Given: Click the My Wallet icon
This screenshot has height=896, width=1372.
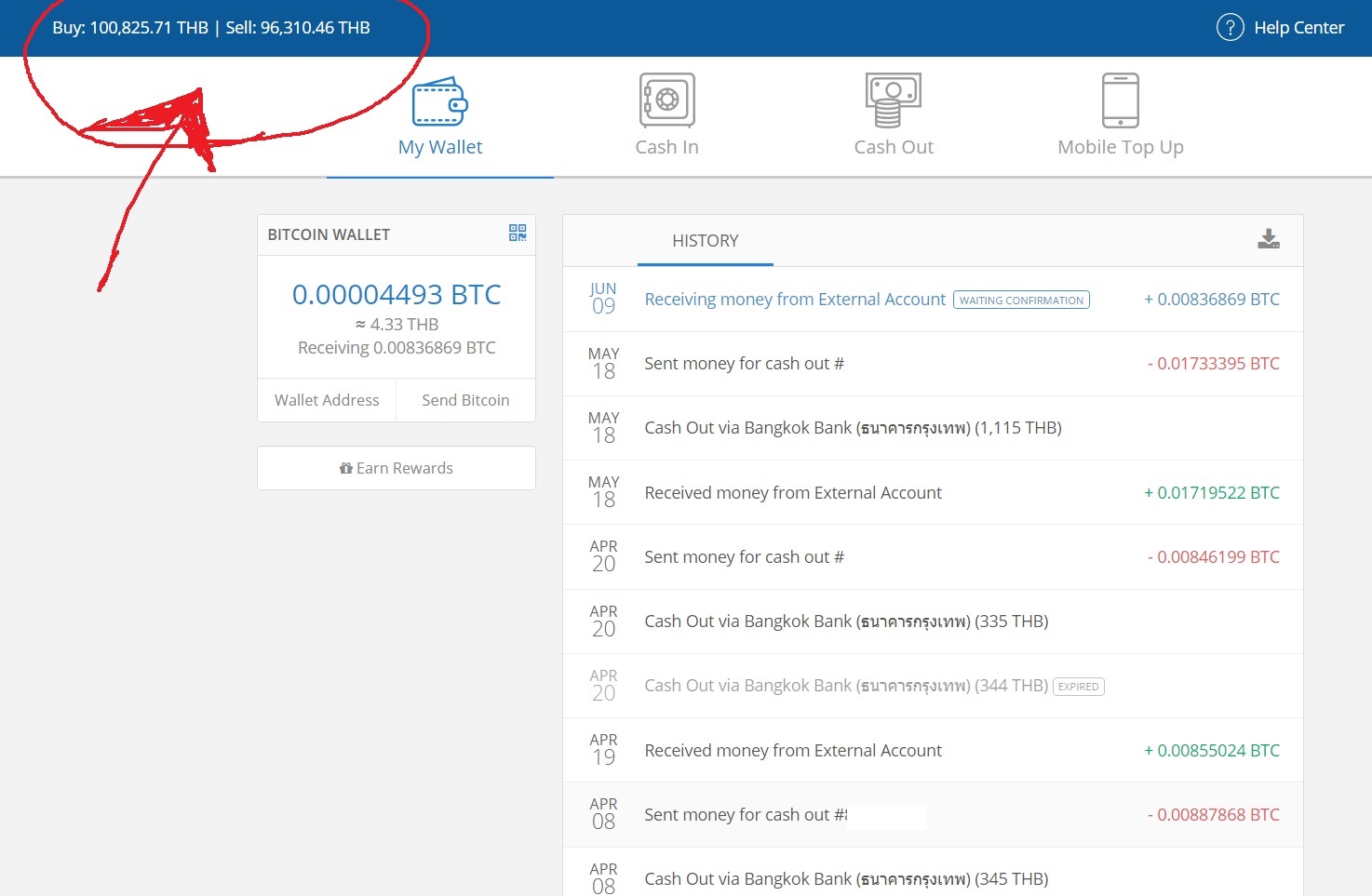Looking at the screenshot, I should tap(439, 101).
